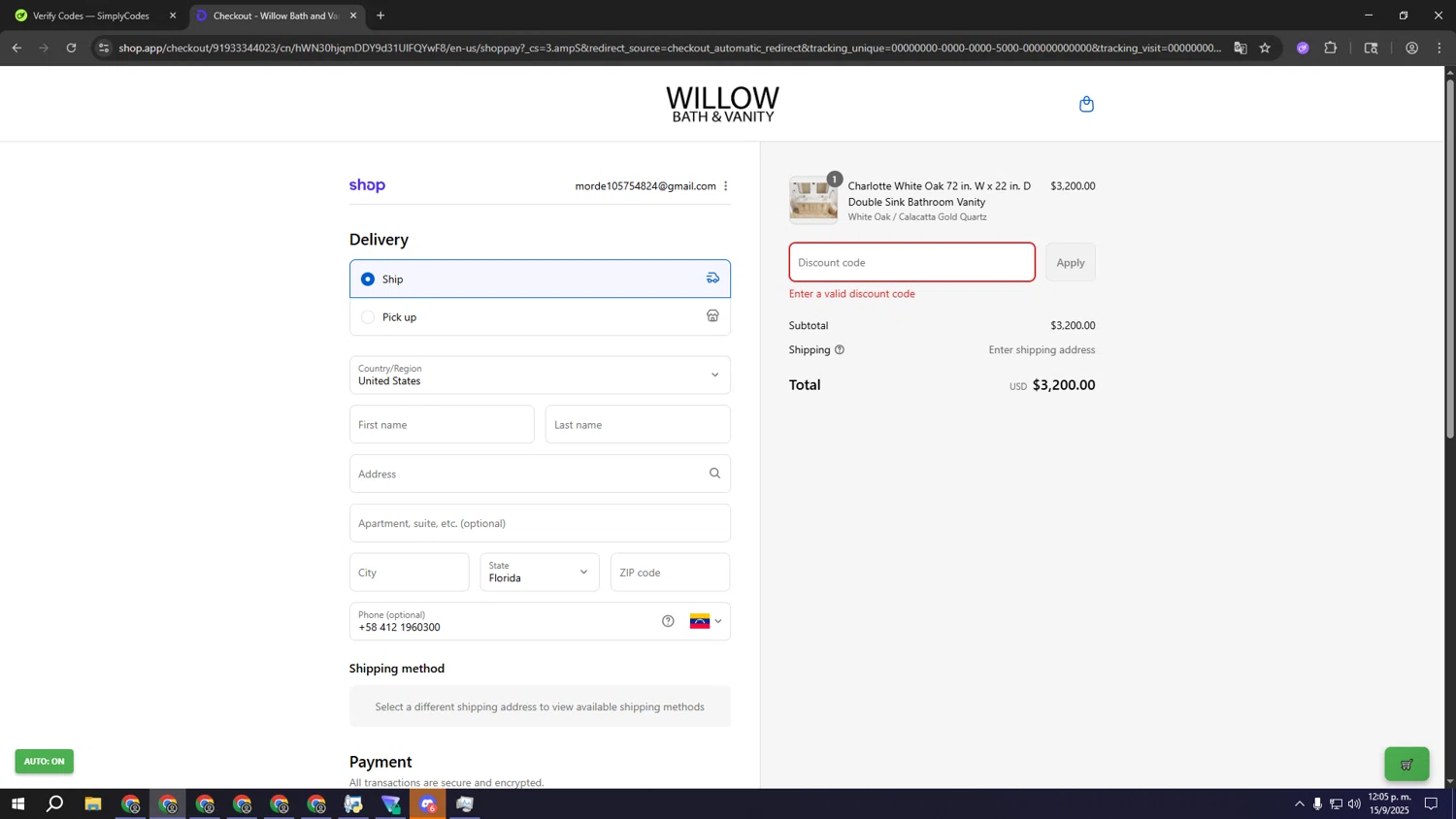Click the ZIP code field
This screenshot has height=819, width=1456.
click(x=670, y=573)
